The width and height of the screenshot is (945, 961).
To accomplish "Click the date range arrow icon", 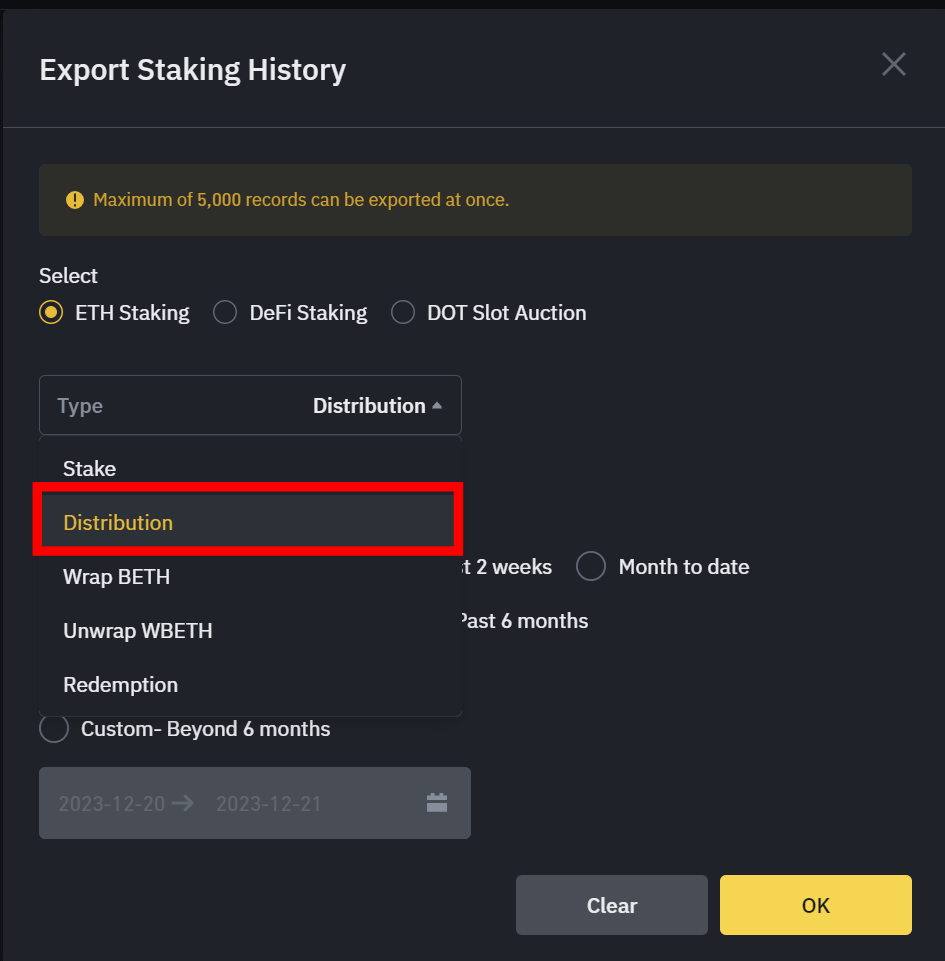I will (x=182, y=803).
